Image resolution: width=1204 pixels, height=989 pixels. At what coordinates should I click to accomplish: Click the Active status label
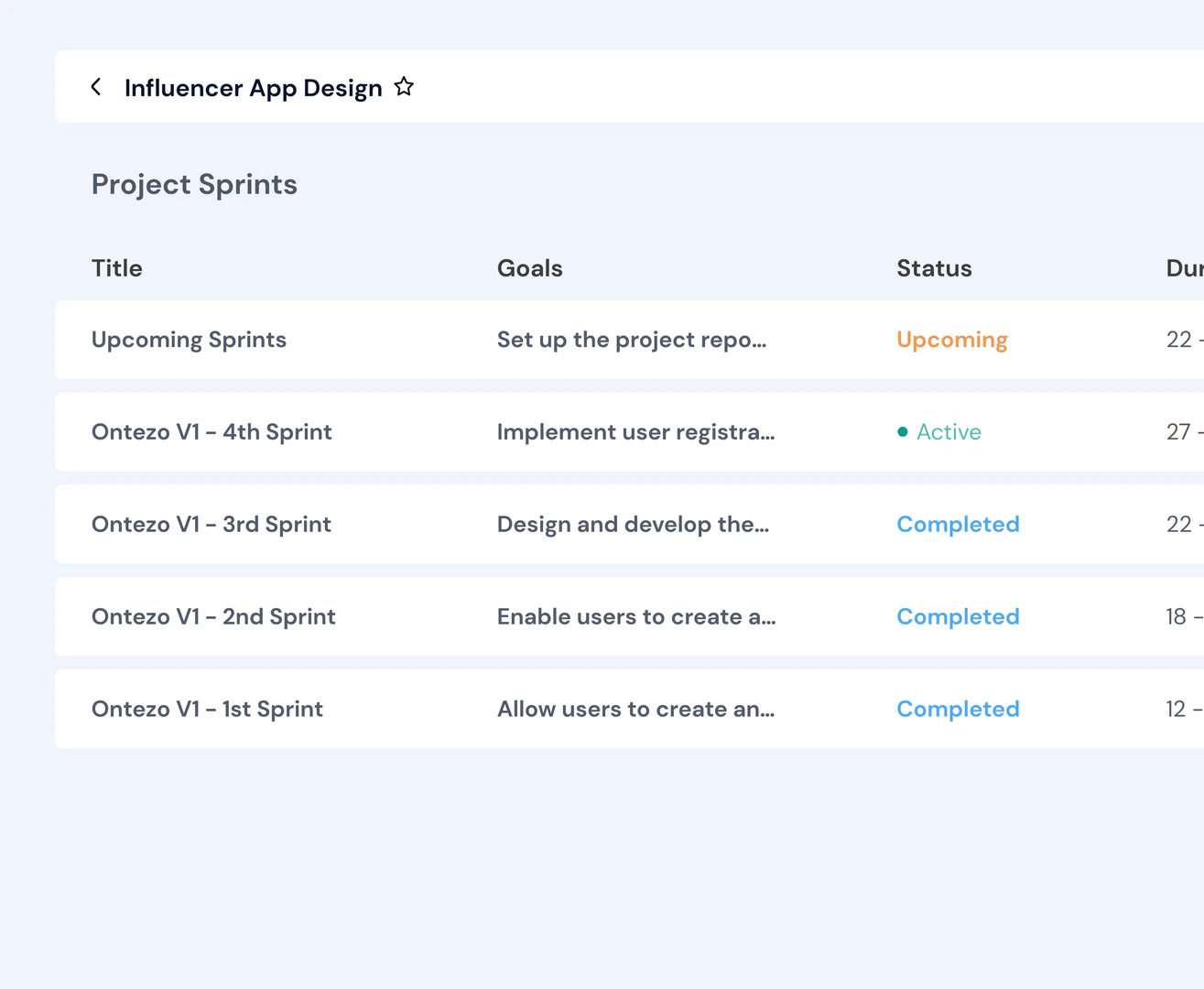(x=949, y=431)
